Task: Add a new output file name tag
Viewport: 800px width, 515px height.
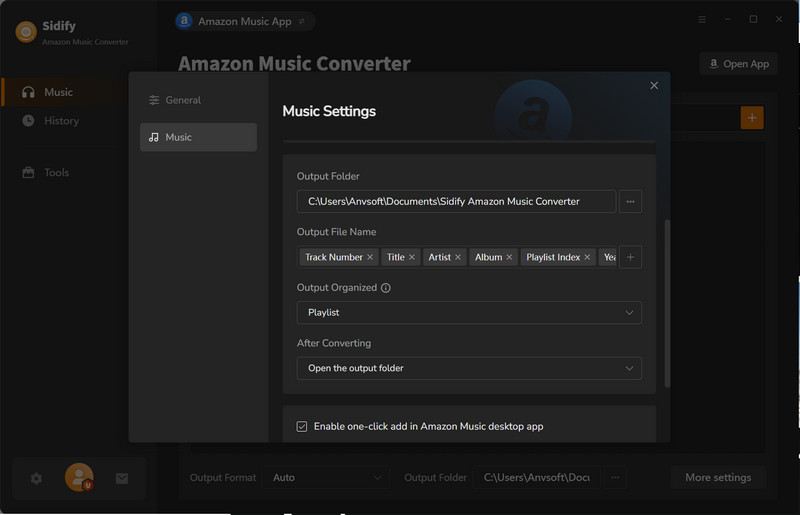Action: tap(630, 257)
